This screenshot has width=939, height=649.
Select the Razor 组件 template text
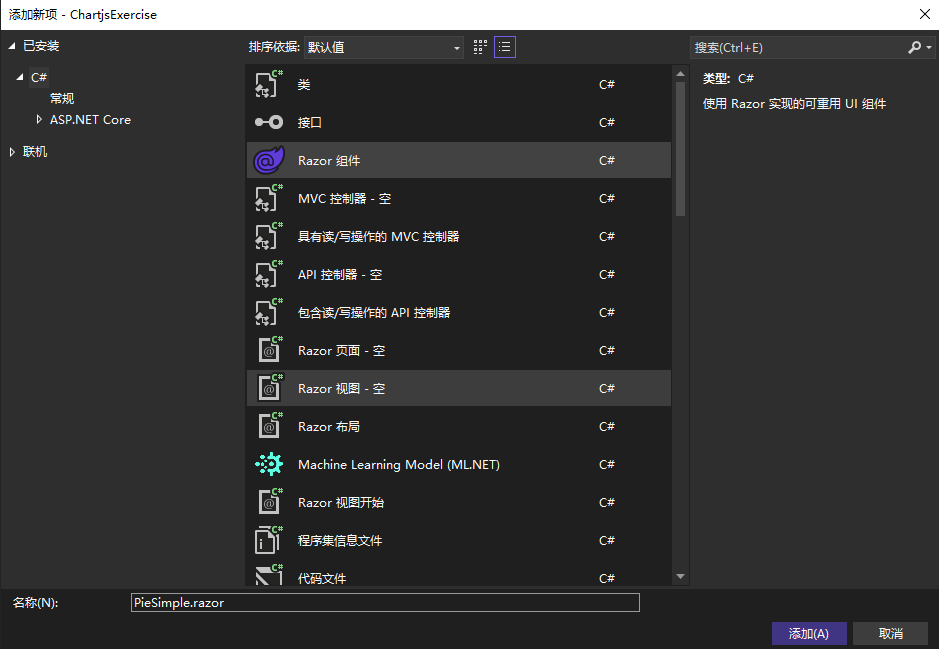(329, 160)
